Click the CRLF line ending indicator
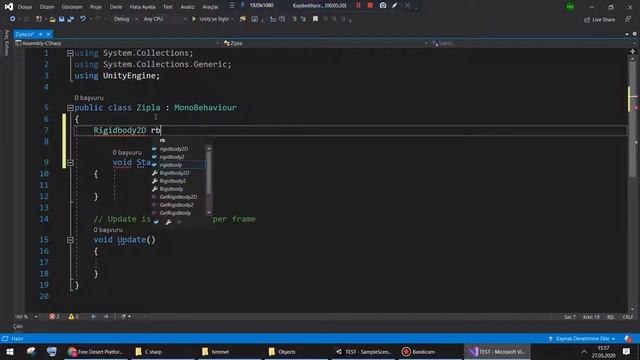640x360 pixels. click(628, 317)
